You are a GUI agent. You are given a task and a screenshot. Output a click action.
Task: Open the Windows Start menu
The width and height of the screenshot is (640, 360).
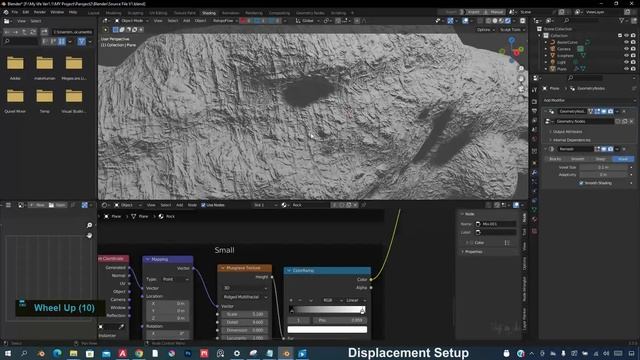tap(8, 353)
